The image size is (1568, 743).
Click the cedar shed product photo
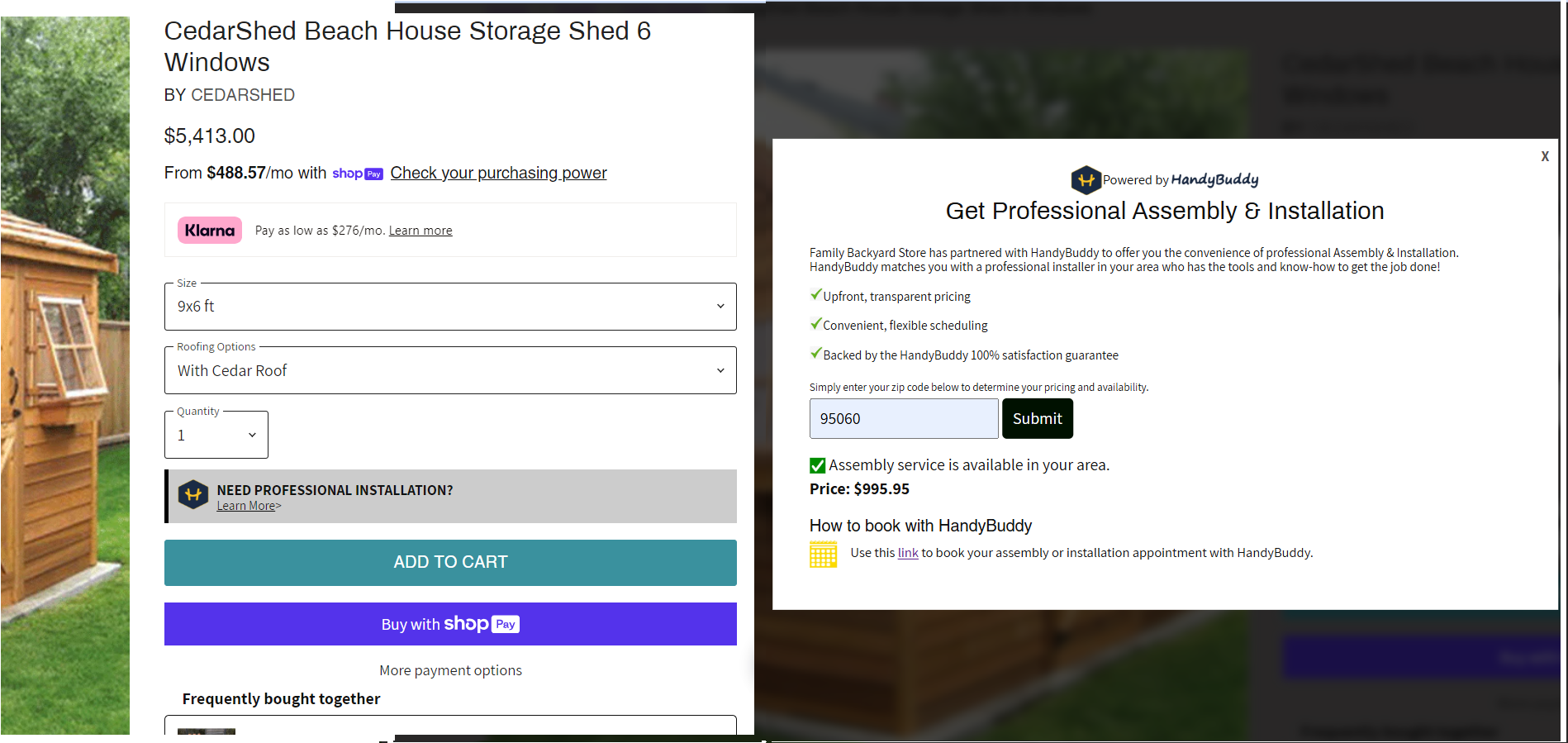[65, 375]
